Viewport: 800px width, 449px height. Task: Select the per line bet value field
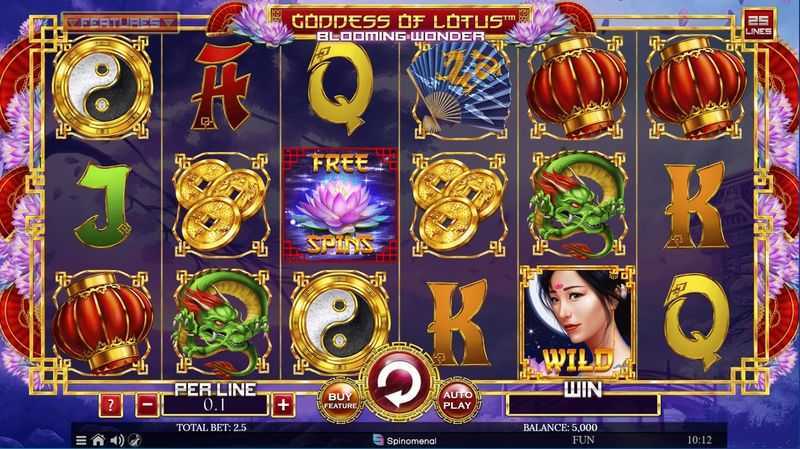click(x=215, y=406)
